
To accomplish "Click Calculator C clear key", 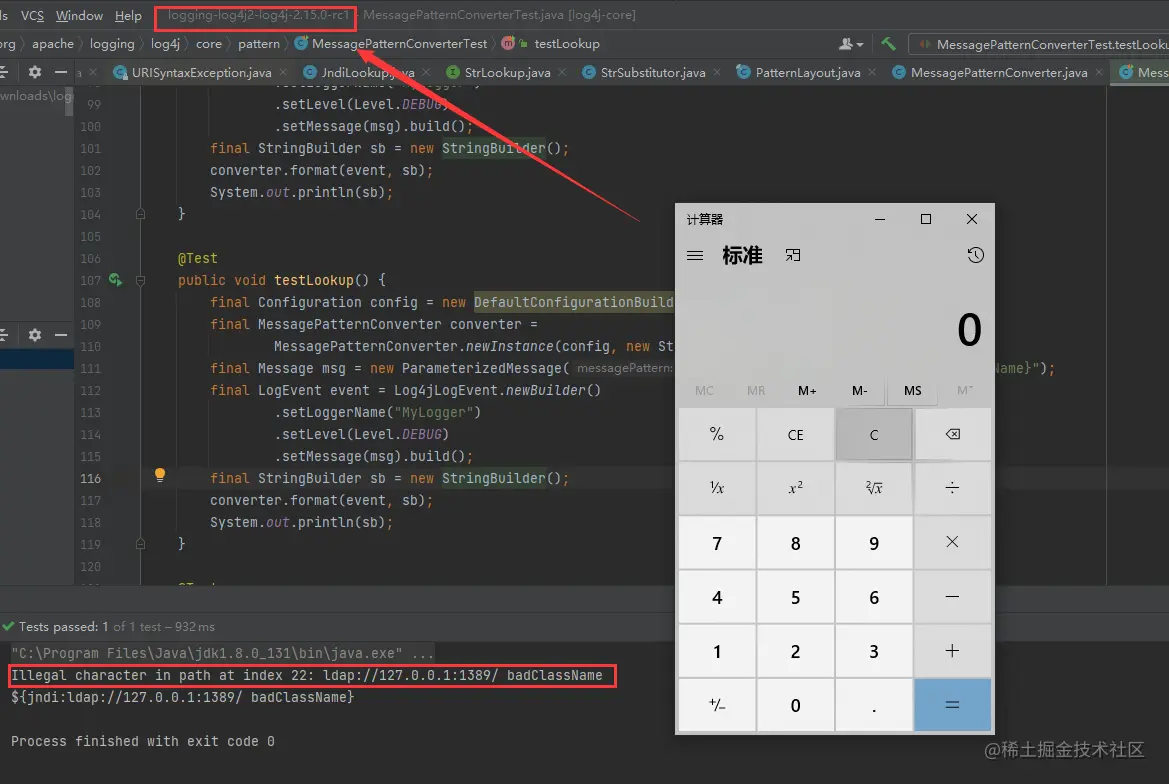I will point(874,434).
